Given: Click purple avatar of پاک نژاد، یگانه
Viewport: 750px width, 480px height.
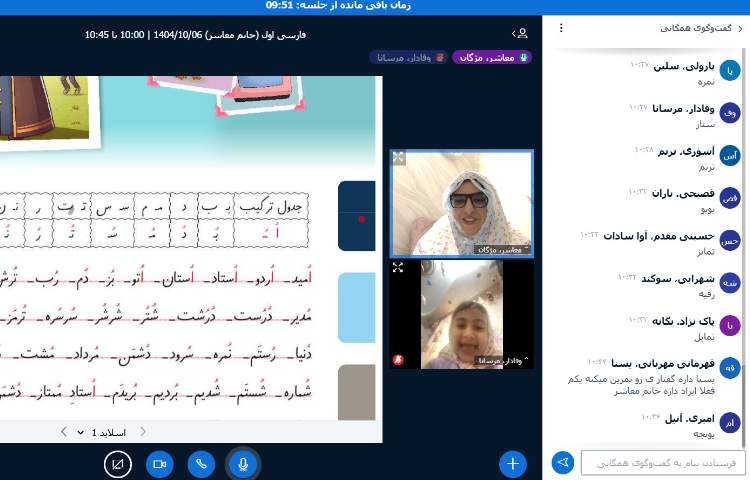Looking at the screenshot, I should click(x=730, y=326).
